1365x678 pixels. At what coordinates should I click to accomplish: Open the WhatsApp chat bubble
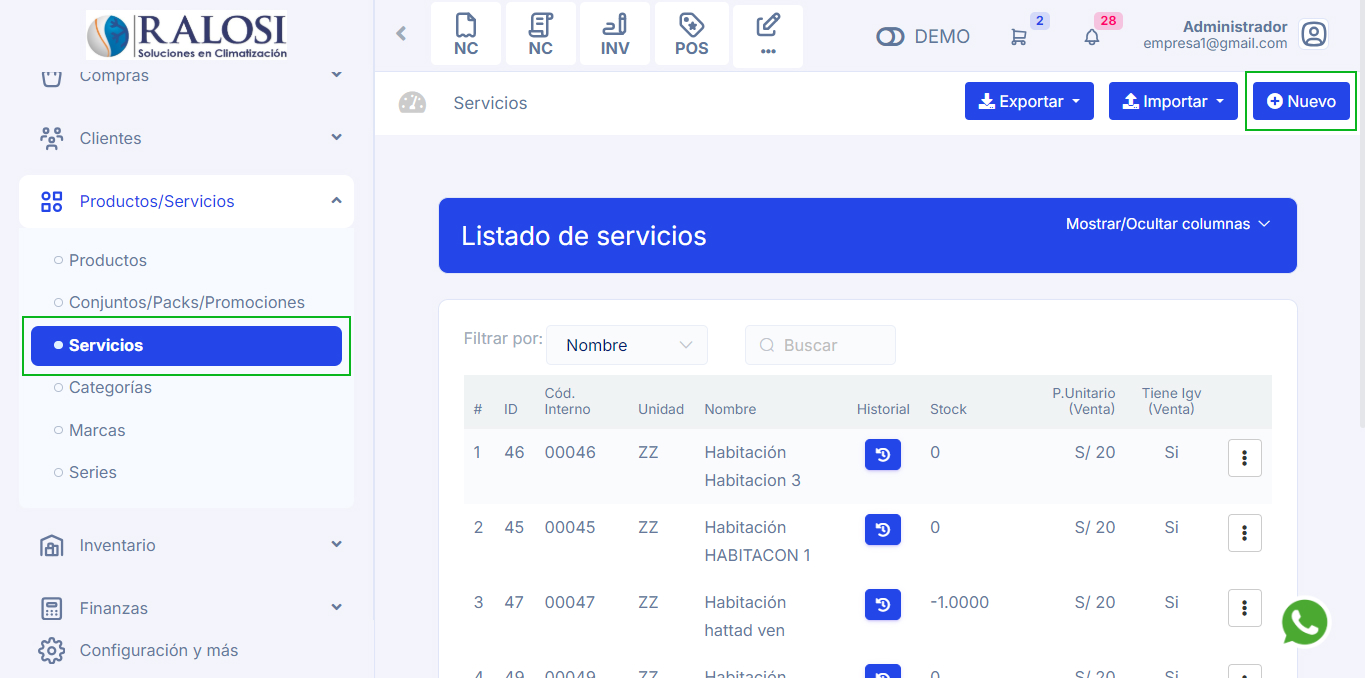pos(1305,623)
